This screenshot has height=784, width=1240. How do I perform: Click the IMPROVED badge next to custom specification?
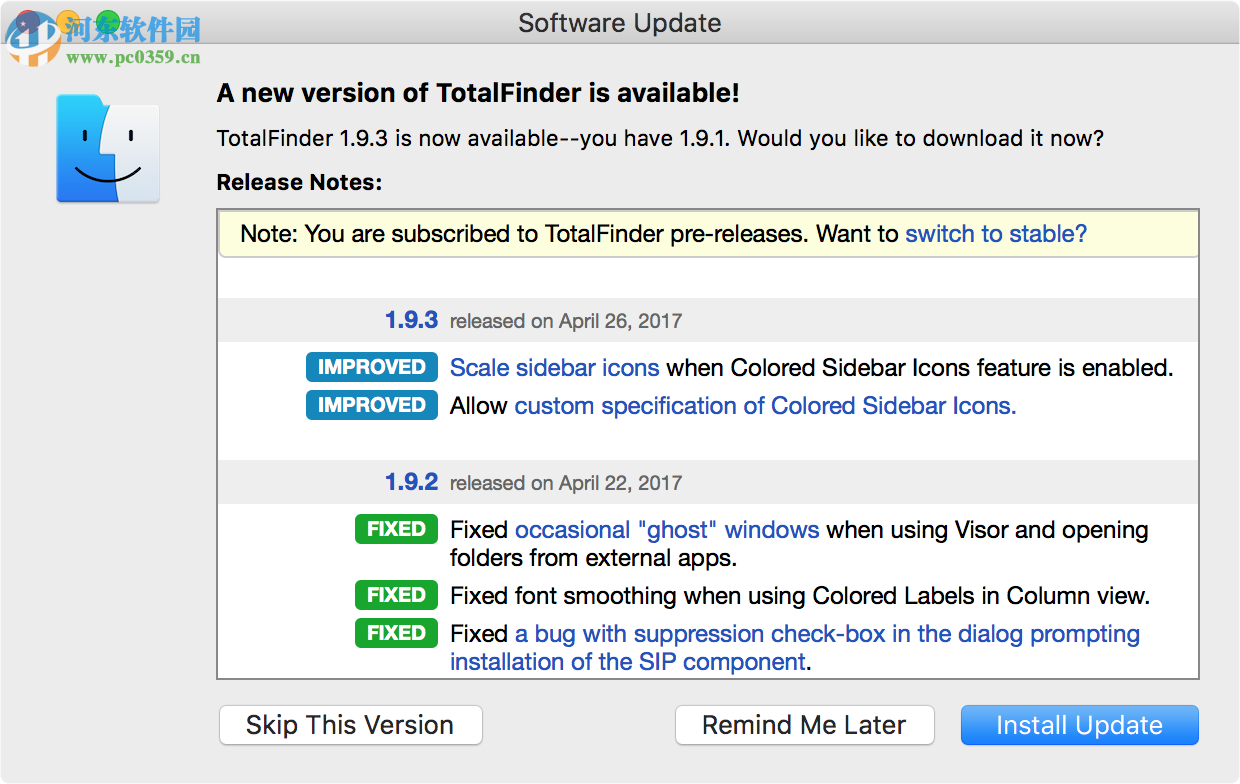point(371,405)
